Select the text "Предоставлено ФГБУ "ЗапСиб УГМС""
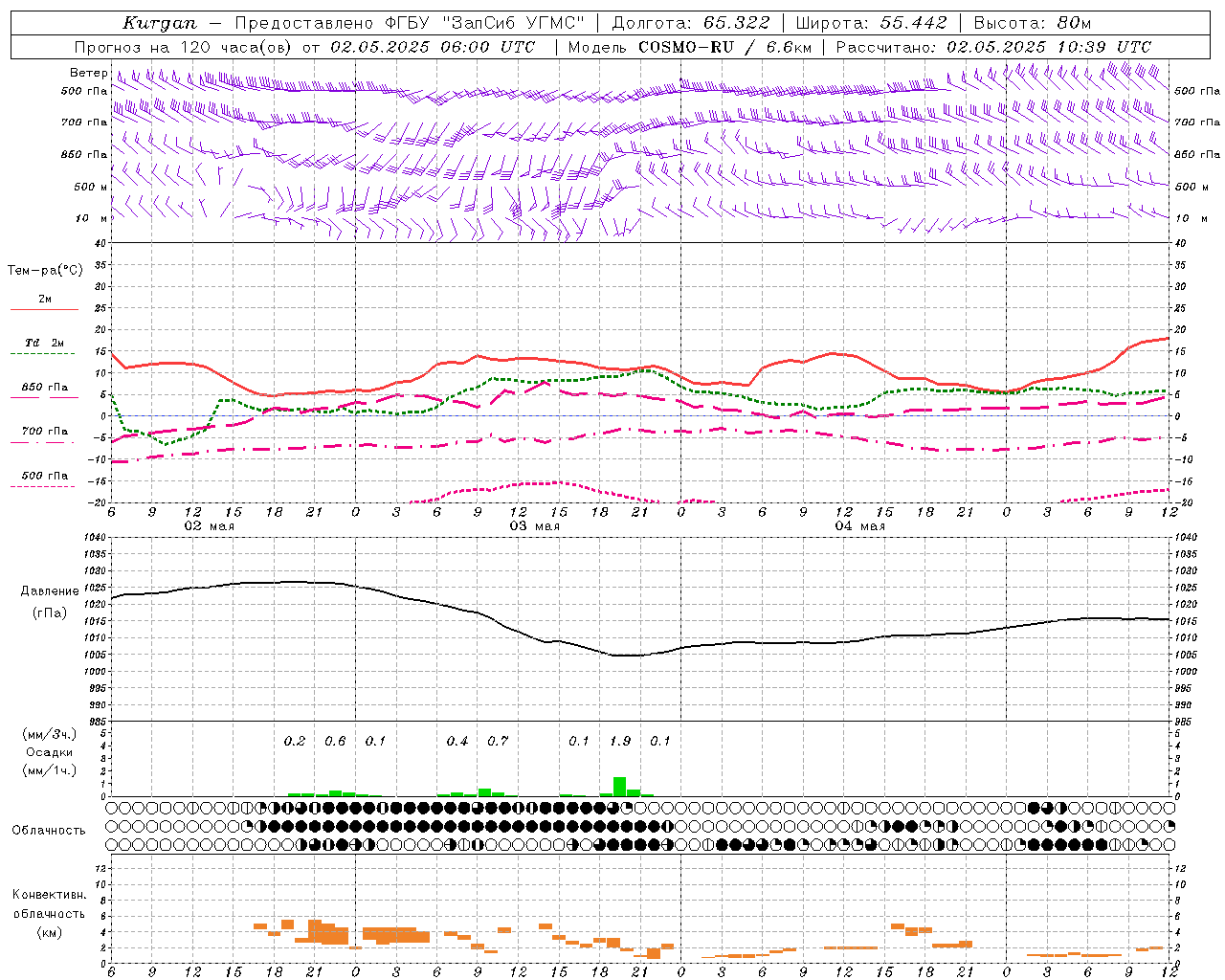 [x=410, y=23]
